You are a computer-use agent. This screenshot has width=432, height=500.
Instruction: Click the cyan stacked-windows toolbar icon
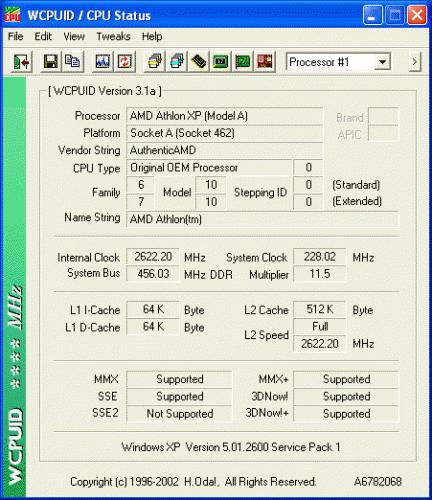point(177,62)
